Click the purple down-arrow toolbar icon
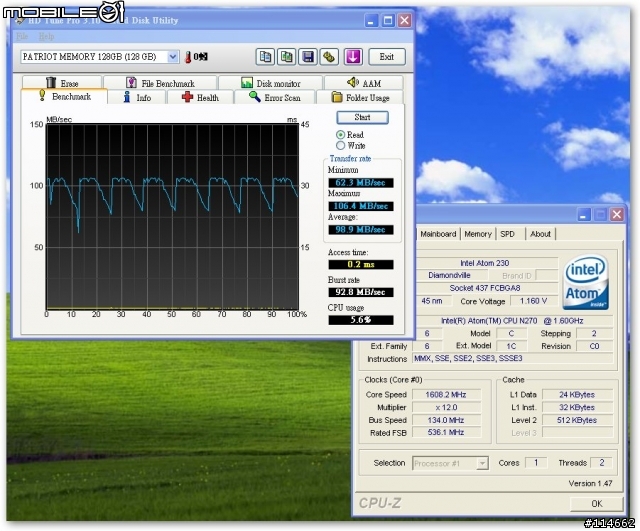This screenshot has height=531, width=640. [x=353, y=57]
